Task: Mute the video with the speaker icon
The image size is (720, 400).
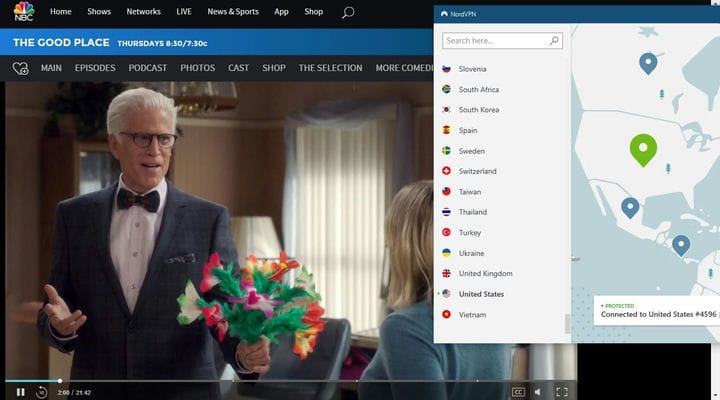Action: (x=538, y=392)
